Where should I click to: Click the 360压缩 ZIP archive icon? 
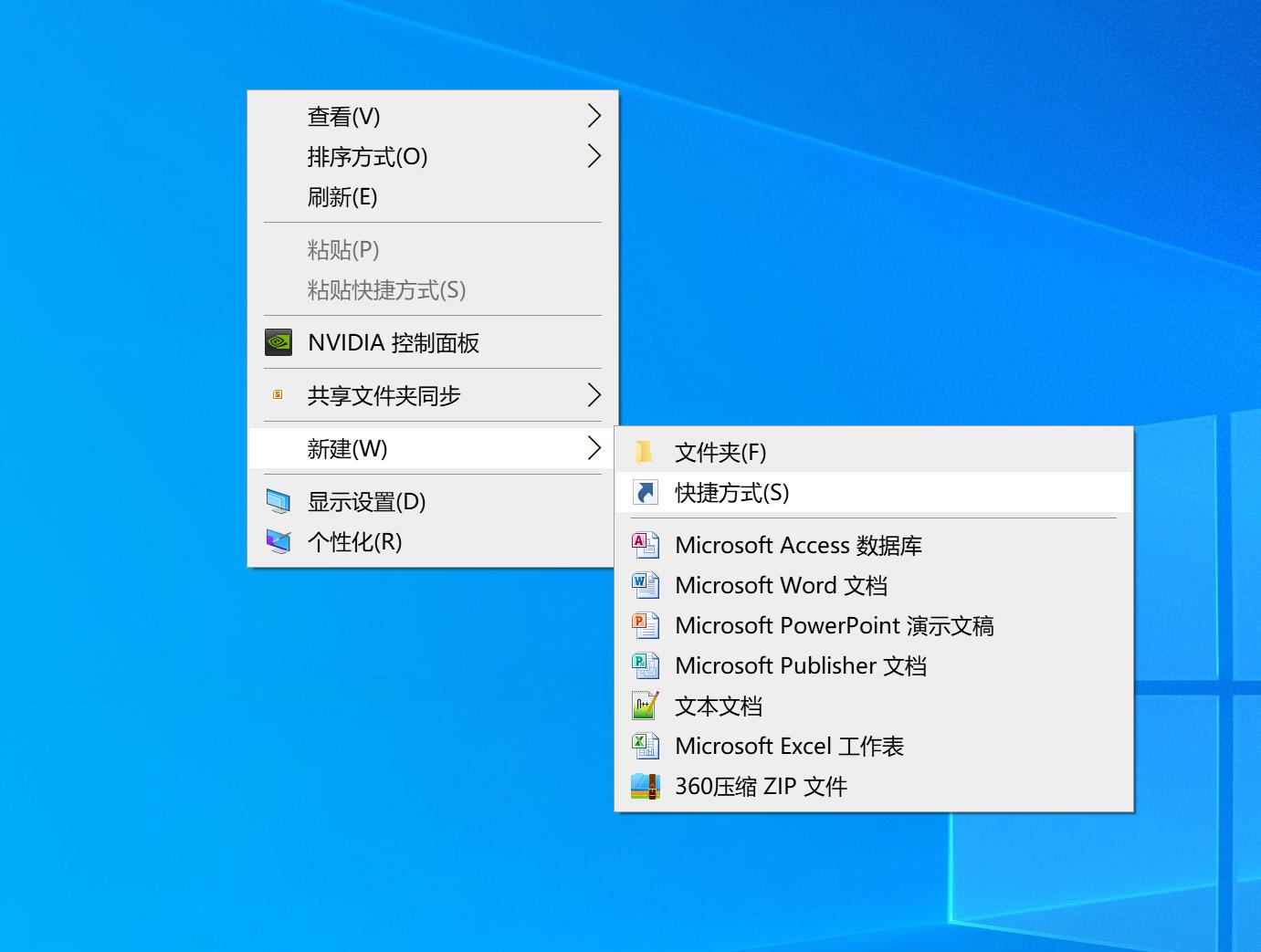click(645, 786)
